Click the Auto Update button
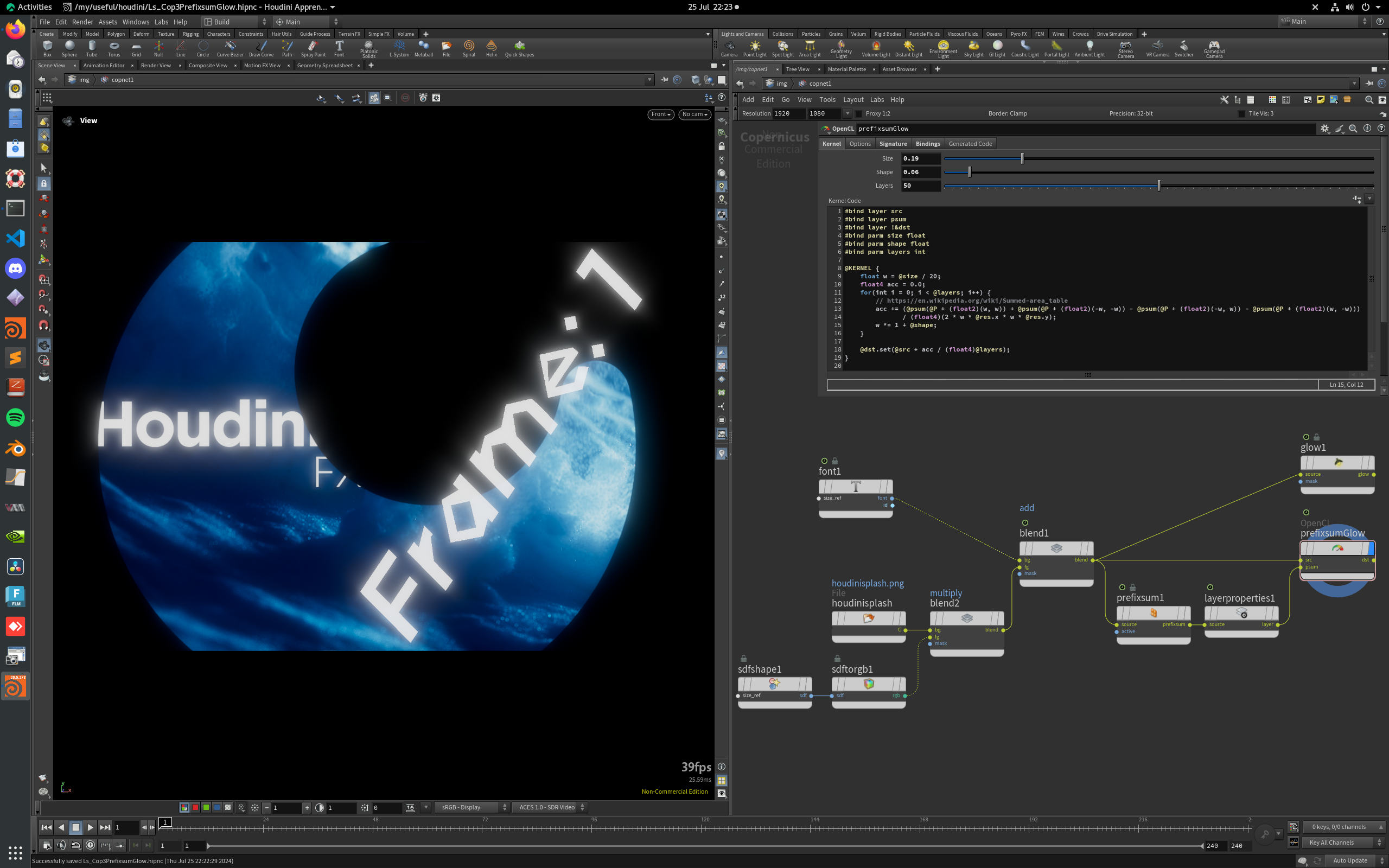Viewport: 1389px width, 868px height. (1349, 860)
